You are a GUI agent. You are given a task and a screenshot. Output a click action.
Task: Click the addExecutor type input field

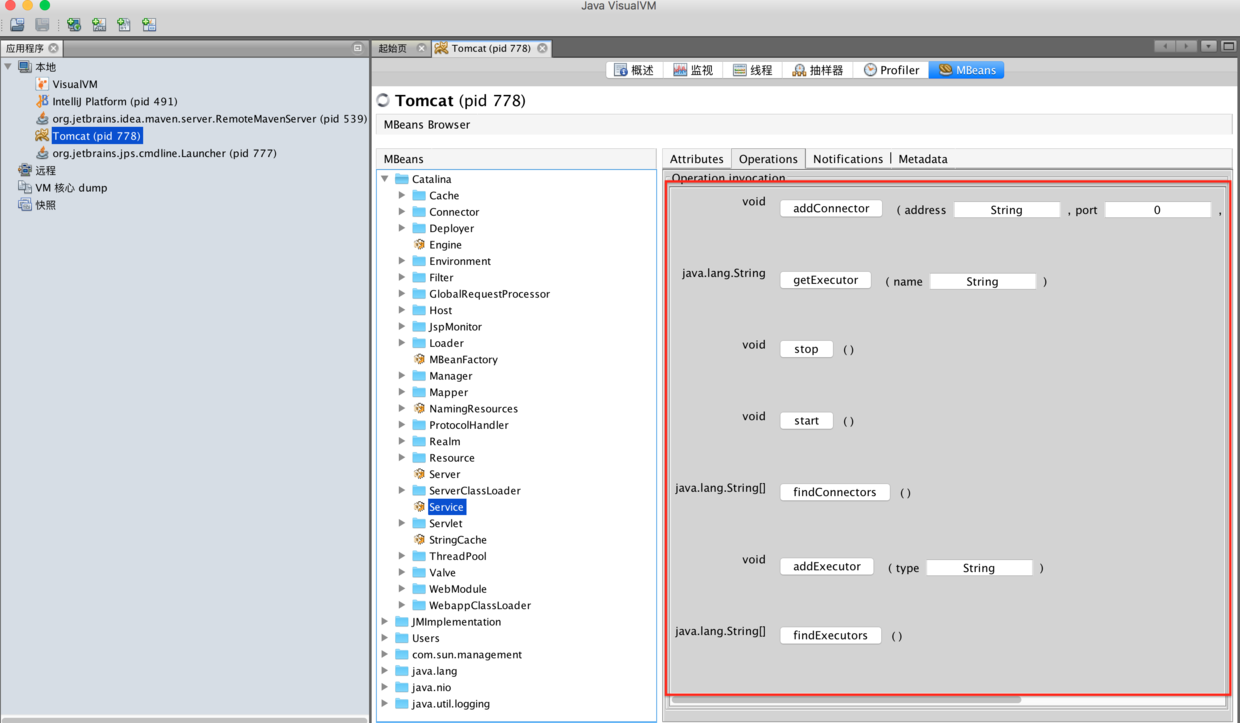point(979,568)
